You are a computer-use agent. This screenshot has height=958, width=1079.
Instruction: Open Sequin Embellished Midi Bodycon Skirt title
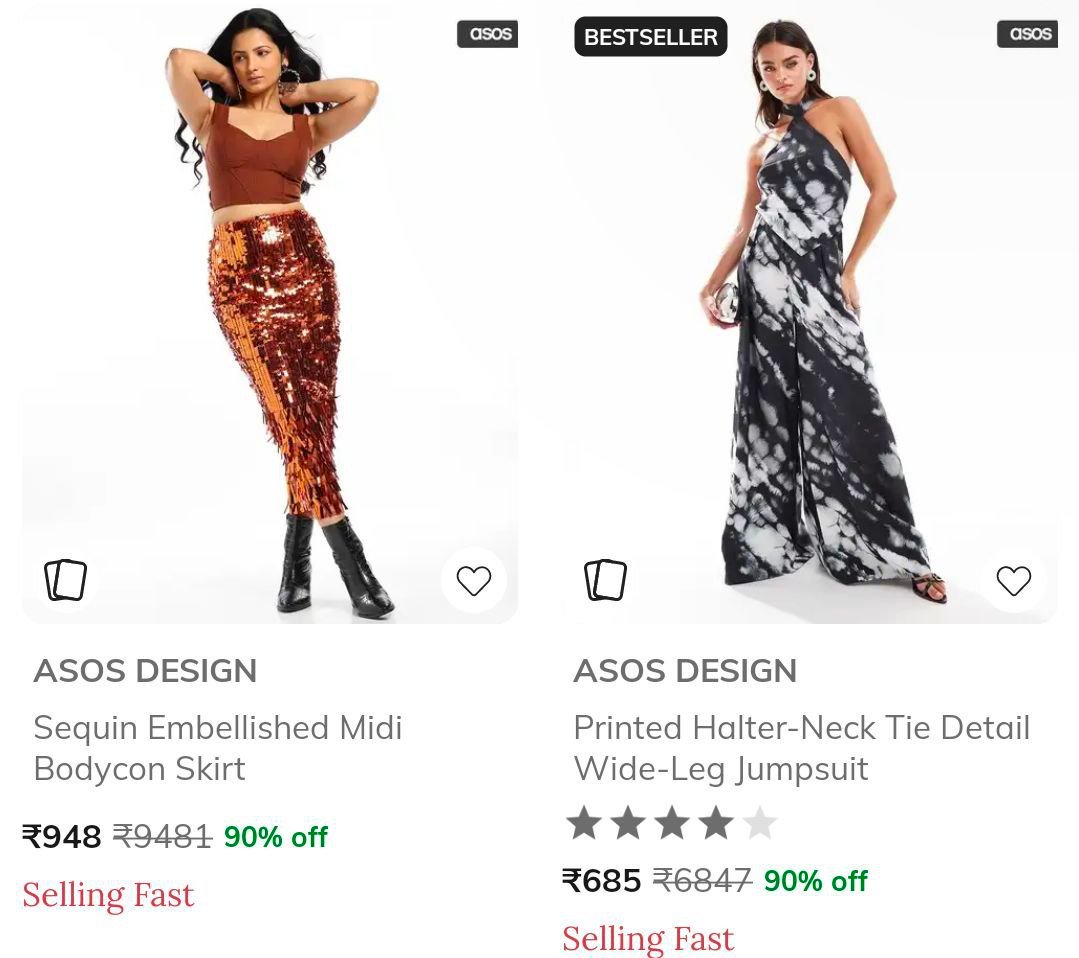point(217,748)
